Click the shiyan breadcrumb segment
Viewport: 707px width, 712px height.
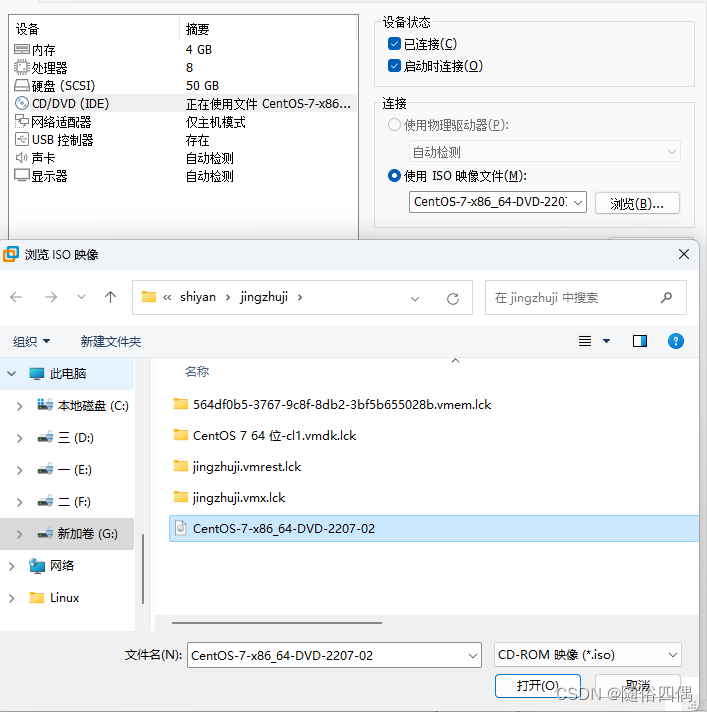pos(198,297)
